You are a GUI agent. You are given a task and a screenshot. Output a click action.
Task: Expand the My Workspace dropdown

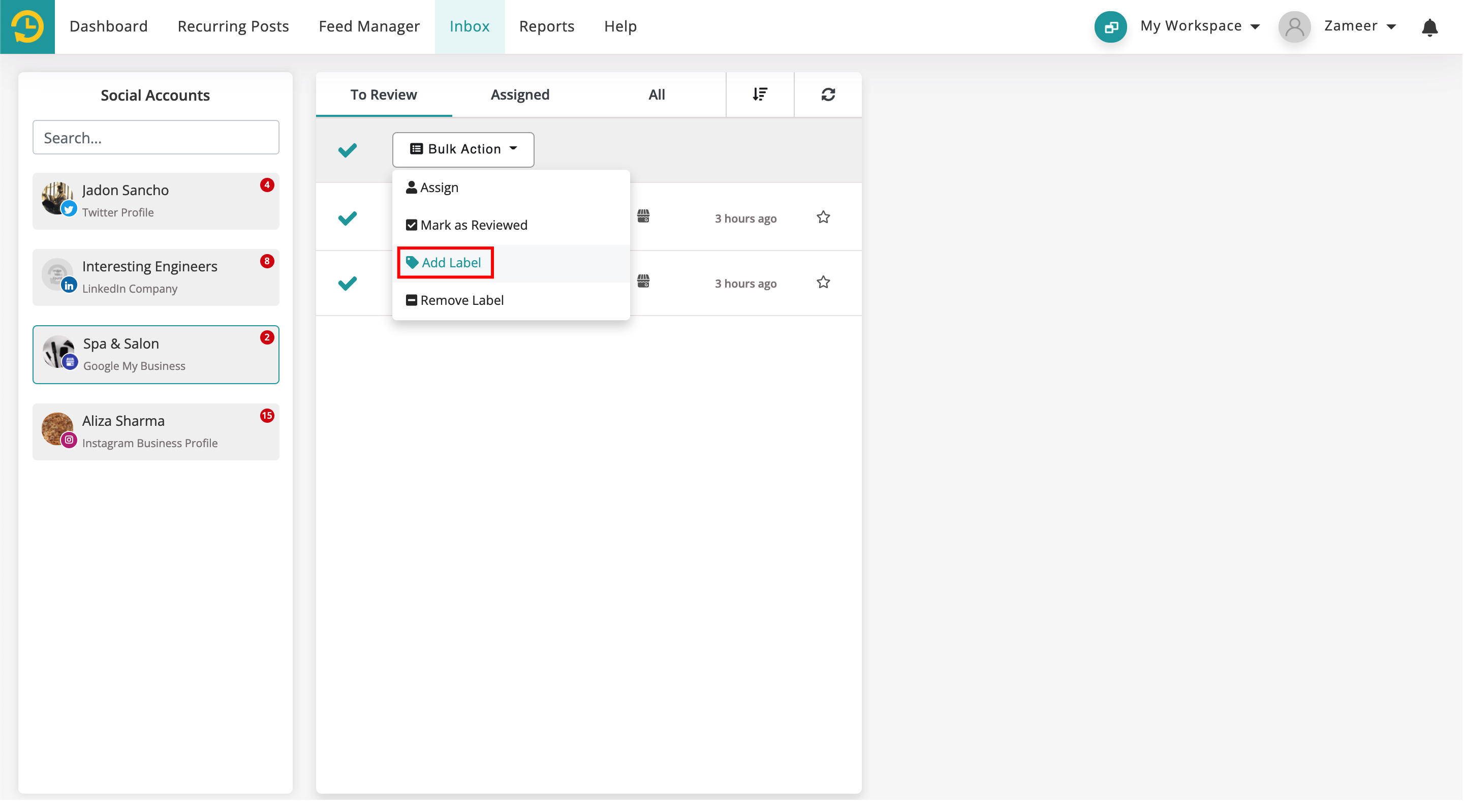click(x=1200, y=26)
